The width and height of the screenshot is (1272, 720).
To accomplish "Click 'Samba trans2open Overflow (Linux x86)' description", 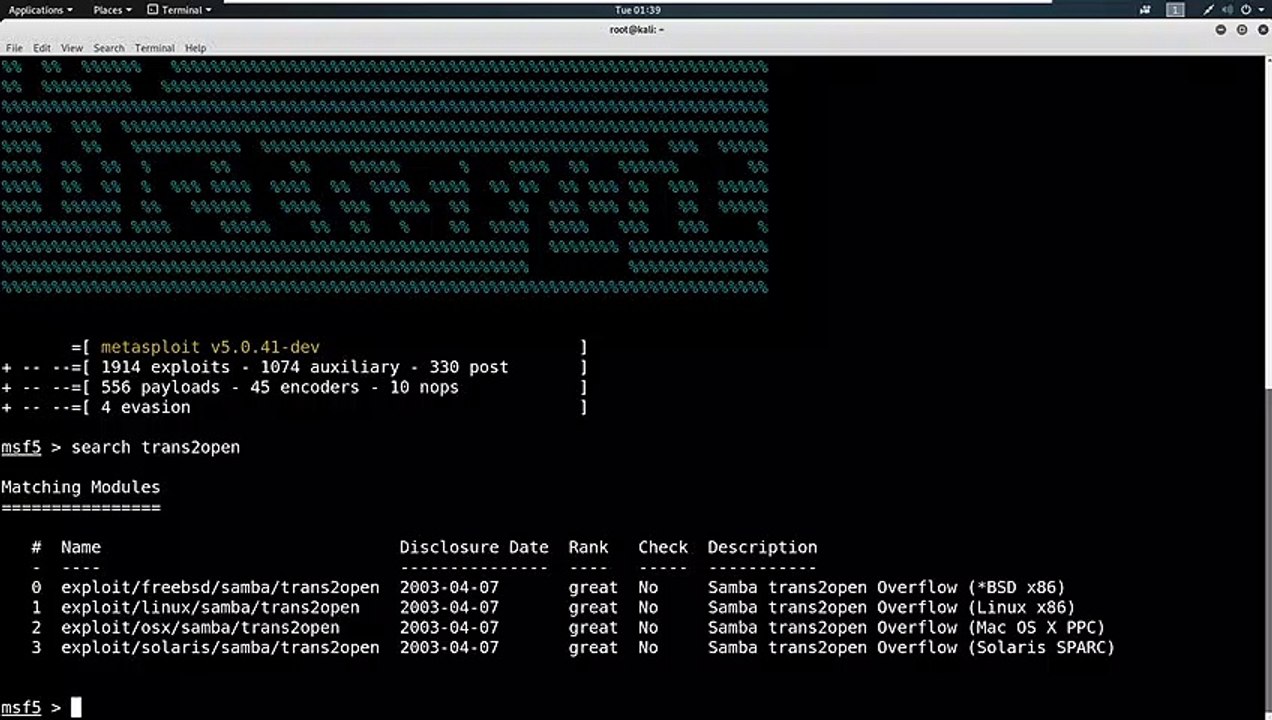I will click(892, 607).
